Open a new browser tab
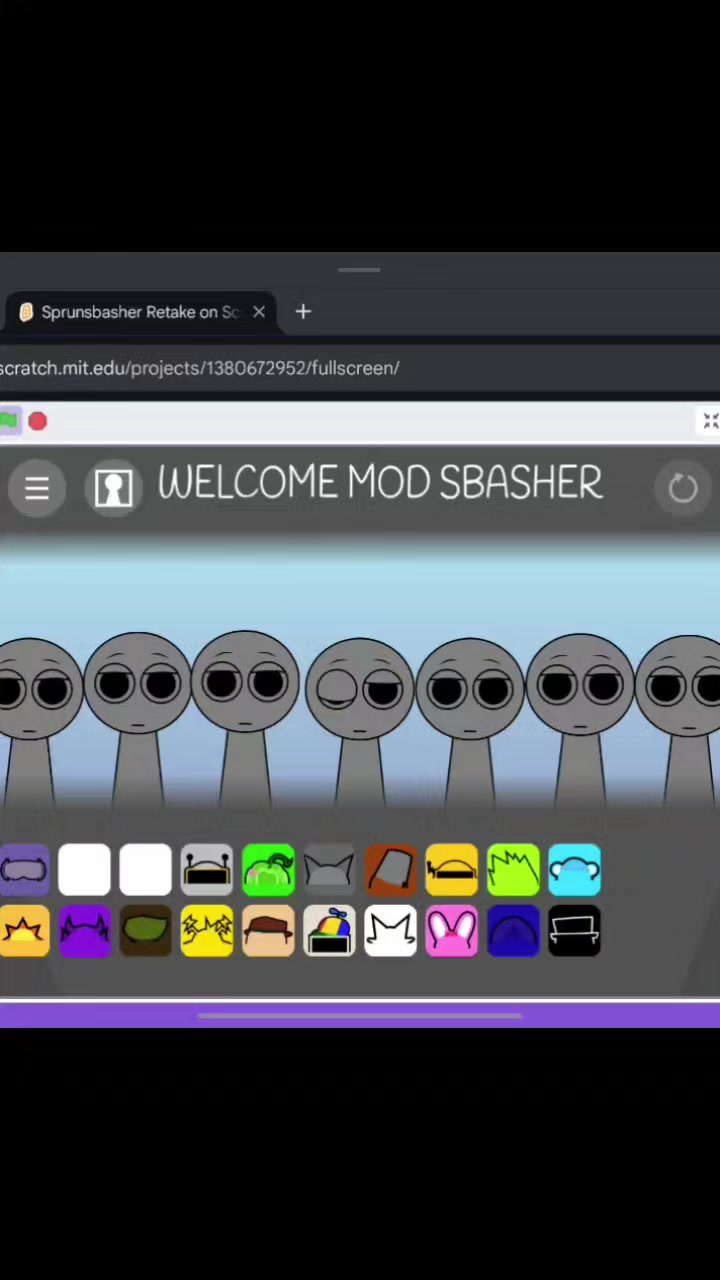 coord(303,312)
